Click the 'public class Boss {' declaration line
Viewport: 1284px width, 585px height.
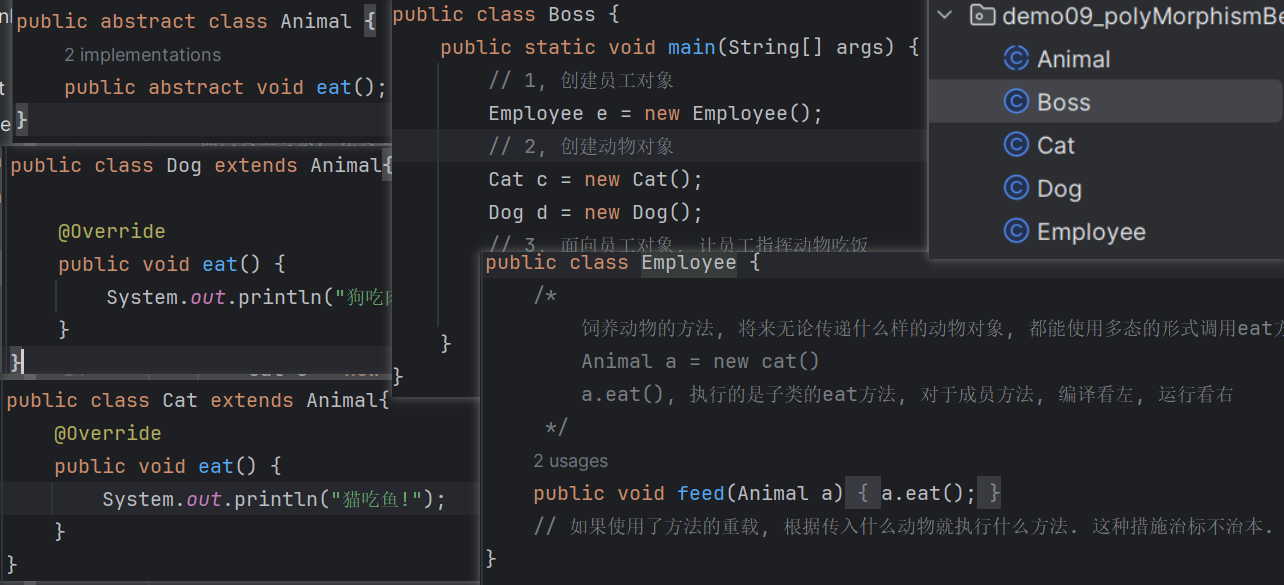click(x=507, y=15)
